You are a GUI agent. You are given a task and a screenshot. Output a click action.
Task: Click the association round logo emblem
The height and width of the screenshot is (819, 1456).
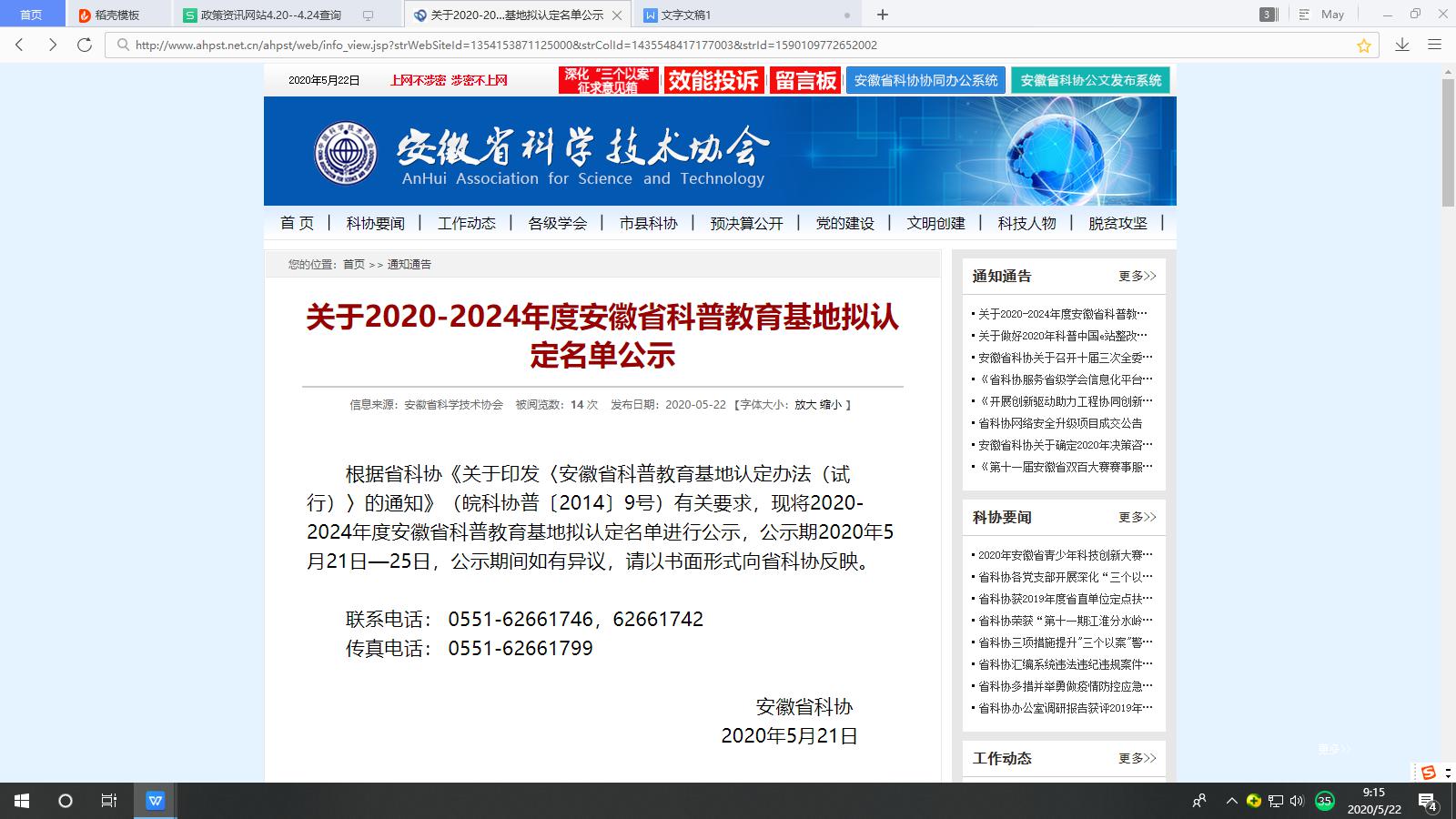click(x=346, y=152)
